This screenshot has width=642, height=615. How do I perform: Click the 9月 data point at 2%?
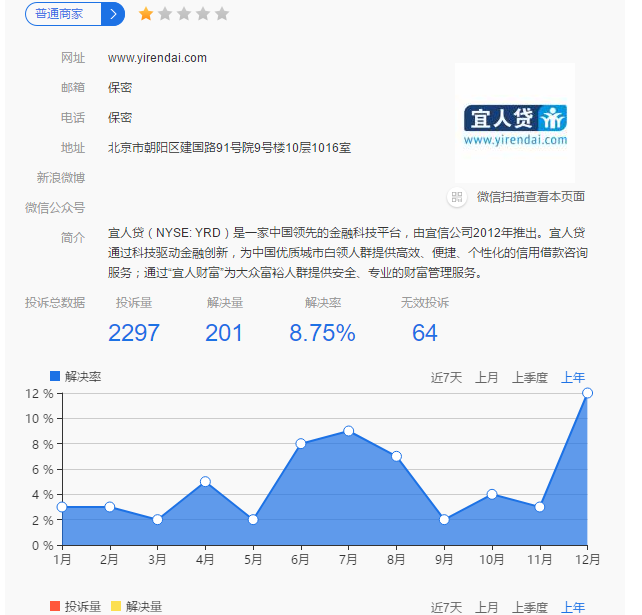[444, 520]
